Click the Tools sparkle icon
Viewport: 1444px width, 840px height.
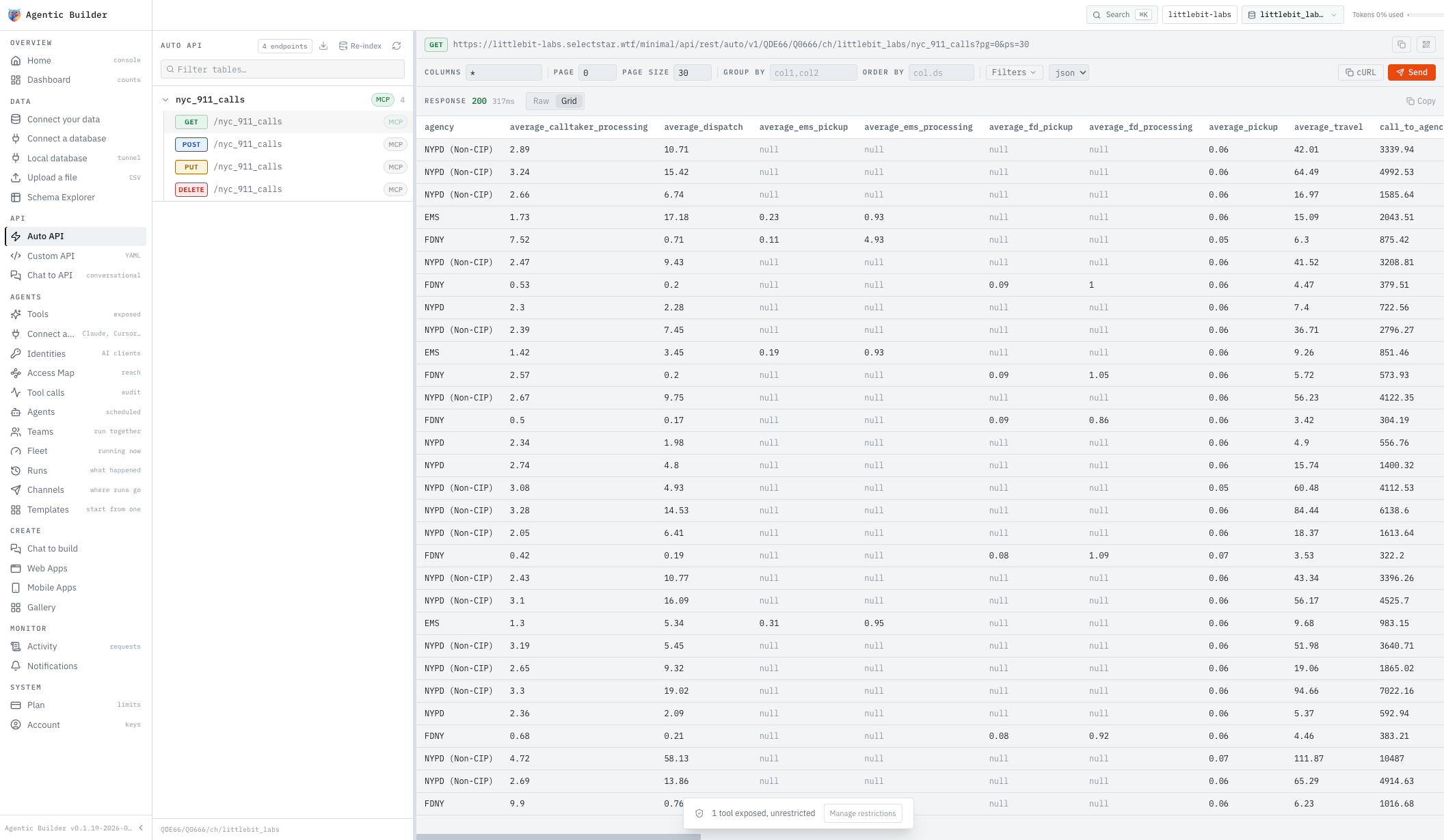point(16,314)
